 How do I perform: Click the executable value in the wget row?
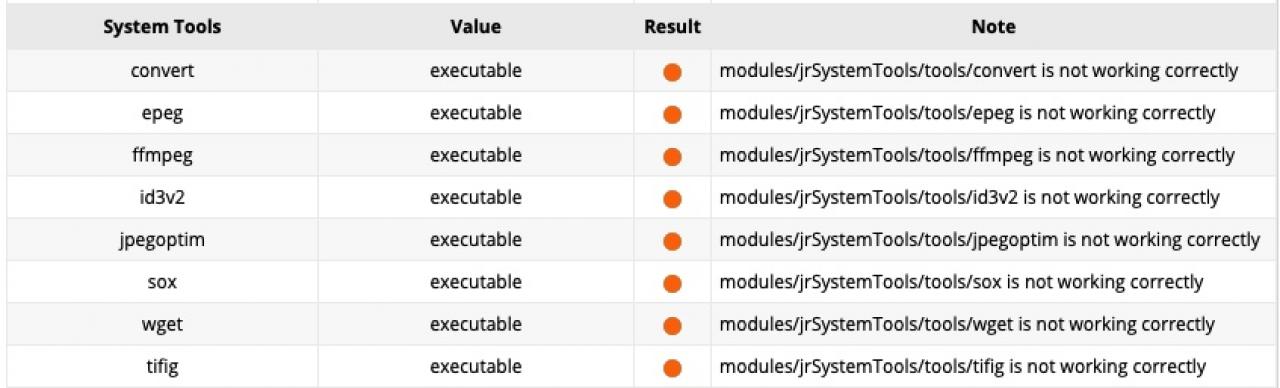tap(476, 324)
